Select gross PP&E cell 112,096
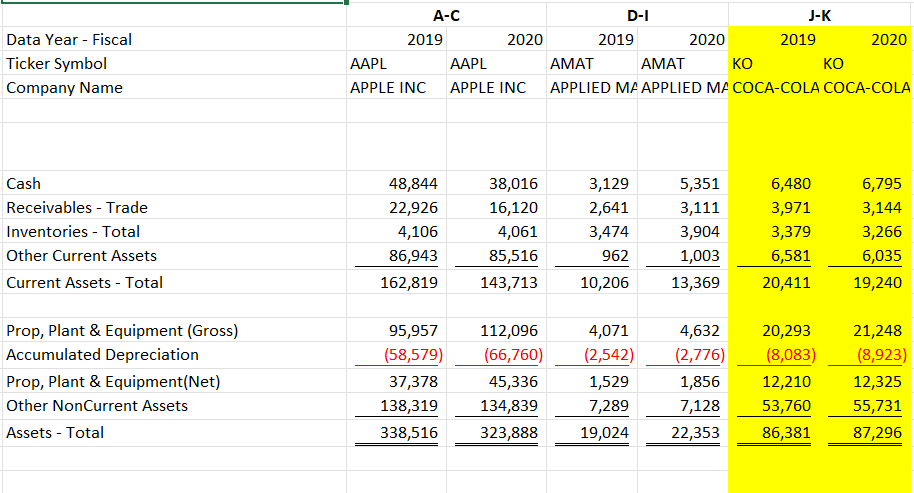The image size is (914, 493). point(496,330)
